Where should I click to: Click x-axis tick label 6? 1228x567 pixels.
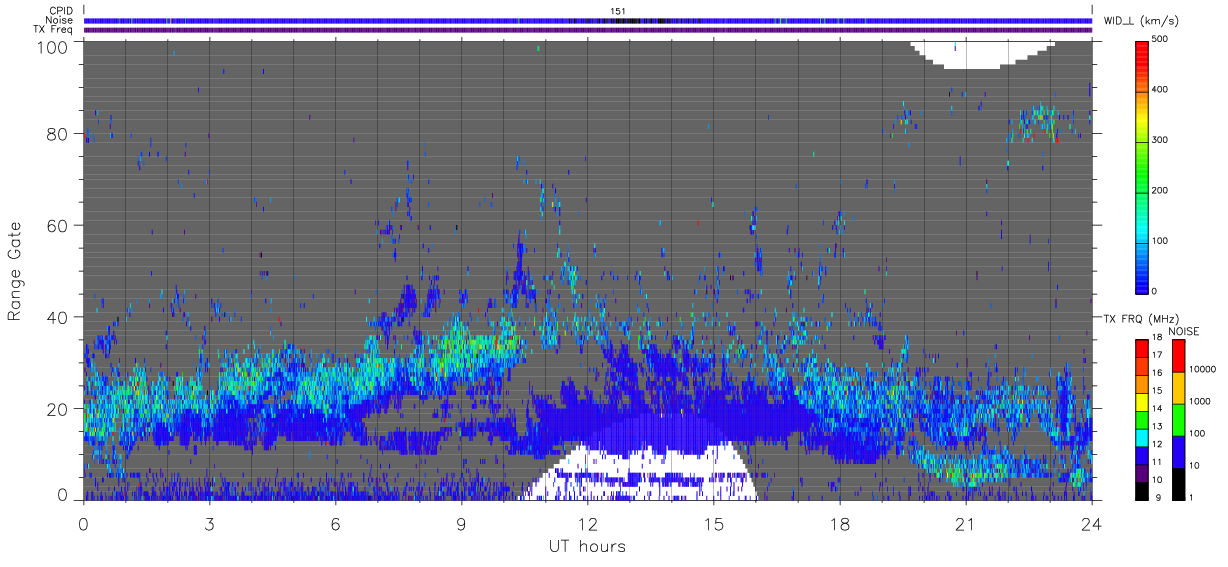(x=335, y=524)
